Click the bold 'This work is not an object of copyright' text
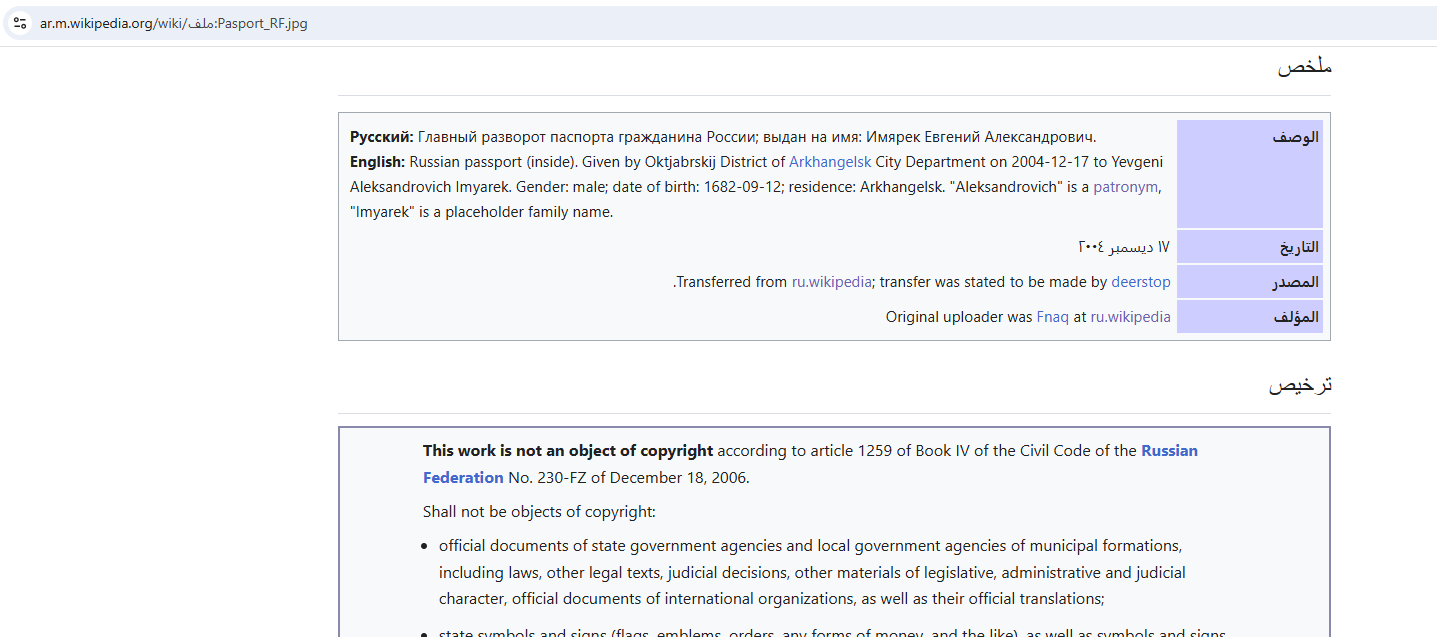The width and height of the screenshot is (1437, 637). tap(567, 451)
